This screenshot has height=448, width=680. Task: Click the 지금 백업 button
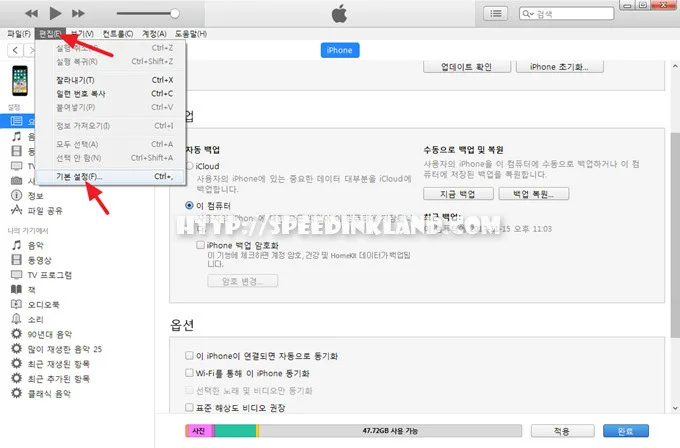(458, 194)
